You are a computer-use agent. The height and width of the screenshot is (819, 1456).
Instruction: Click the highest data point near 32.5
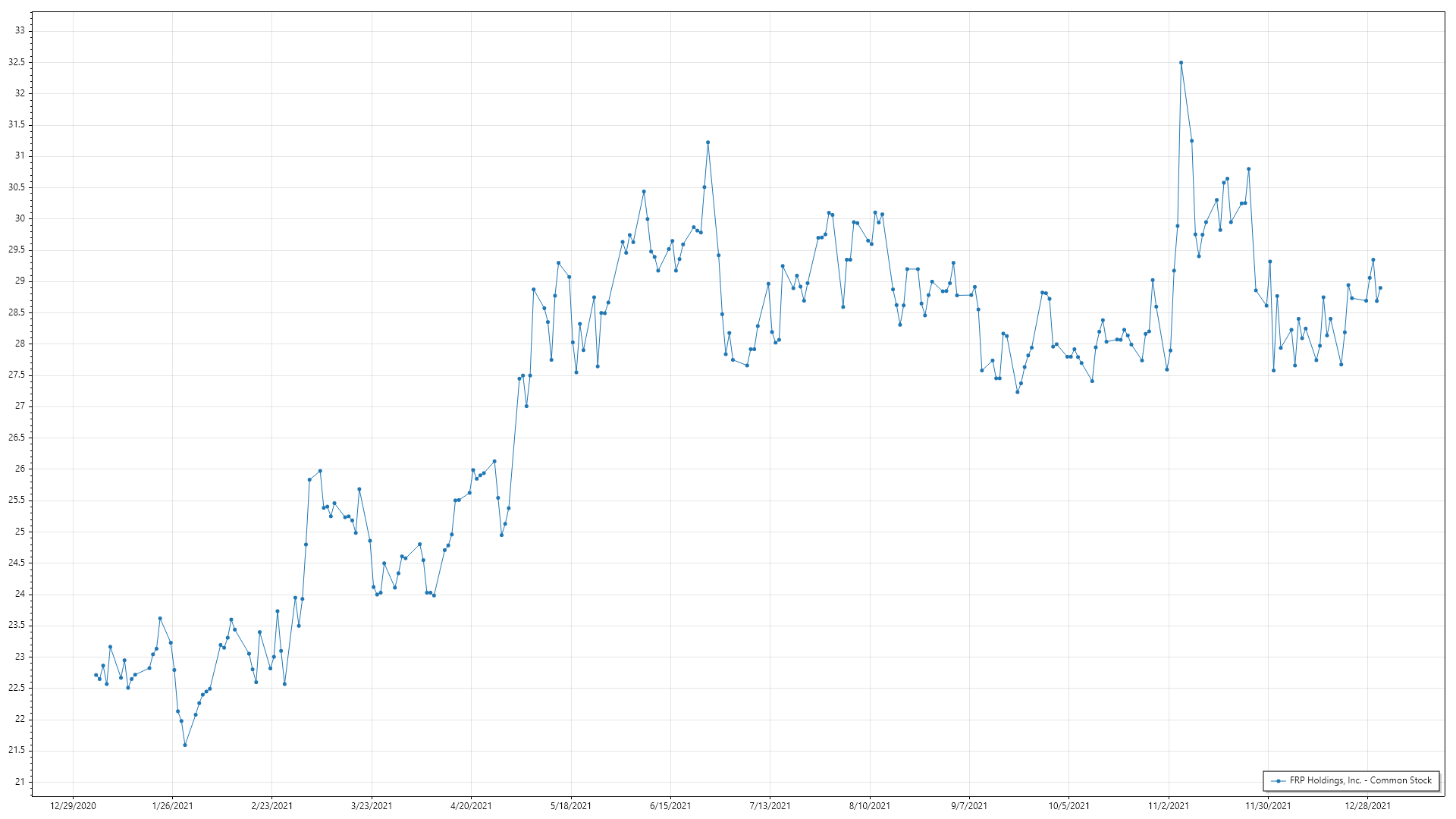pyautogui.click(x=1181, y=63)
